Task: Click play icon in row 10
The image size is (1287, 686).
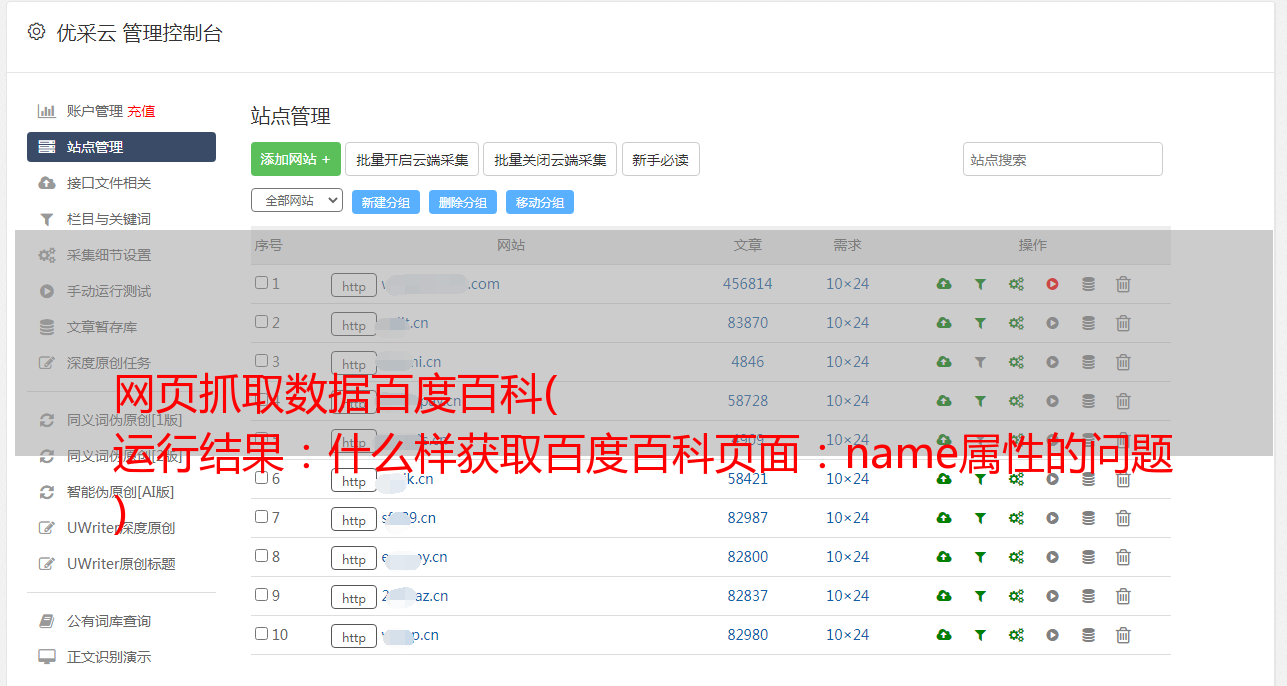Action: click(x=1052, y=635)
